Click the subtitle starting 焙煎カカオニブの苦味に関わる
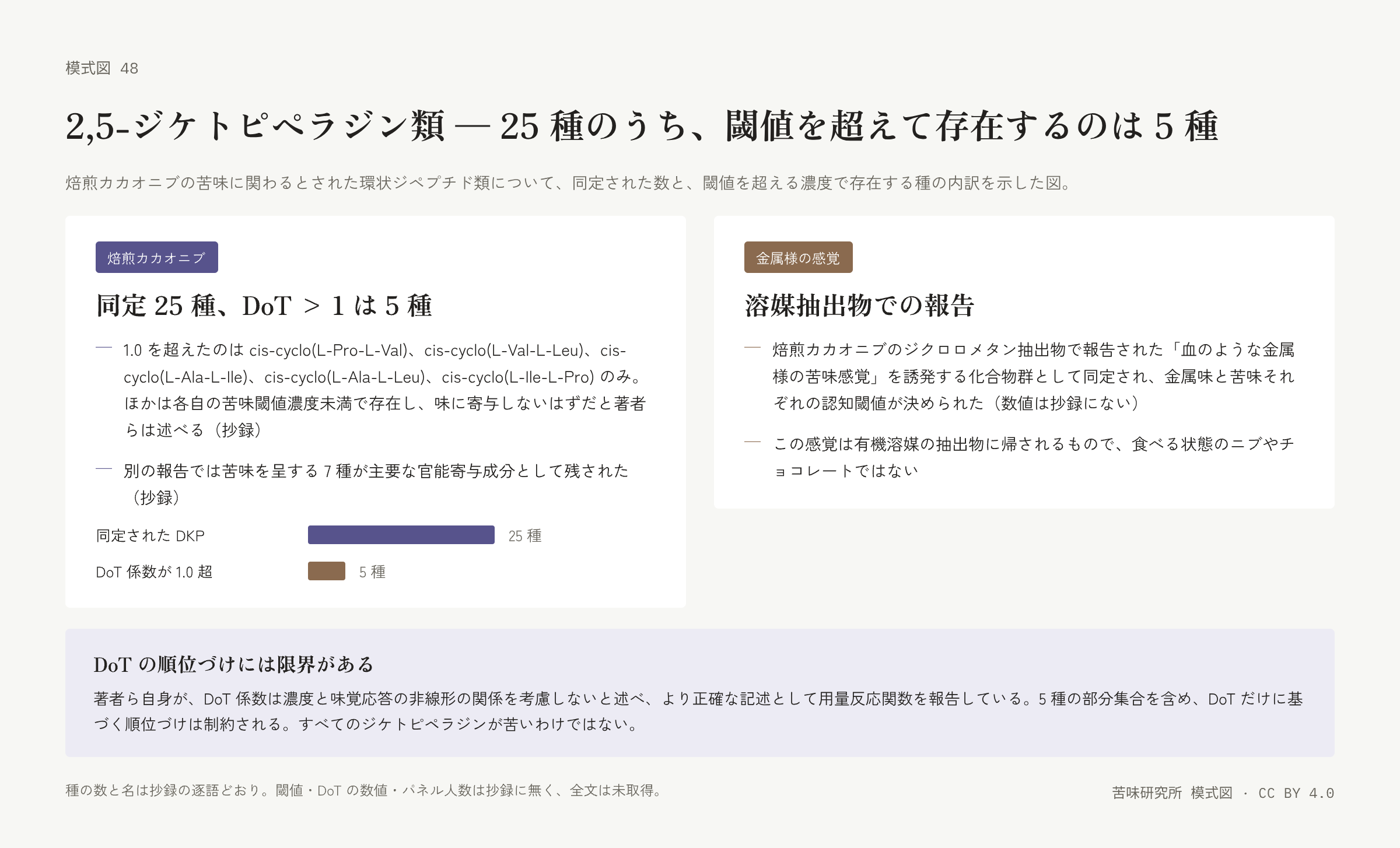This screenshot has width=1400, height=848. coord(569,183)
